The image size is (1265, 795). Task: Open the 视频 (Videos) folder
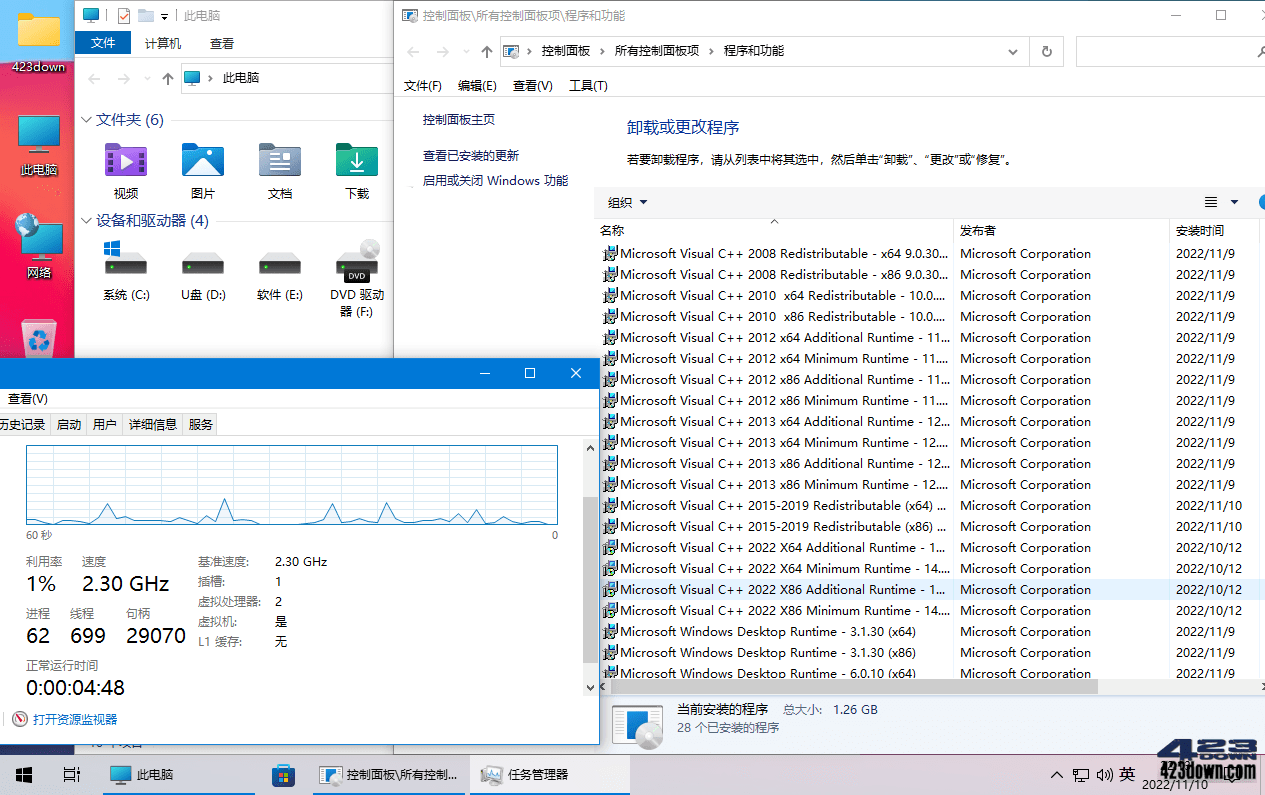coord(125,165)
